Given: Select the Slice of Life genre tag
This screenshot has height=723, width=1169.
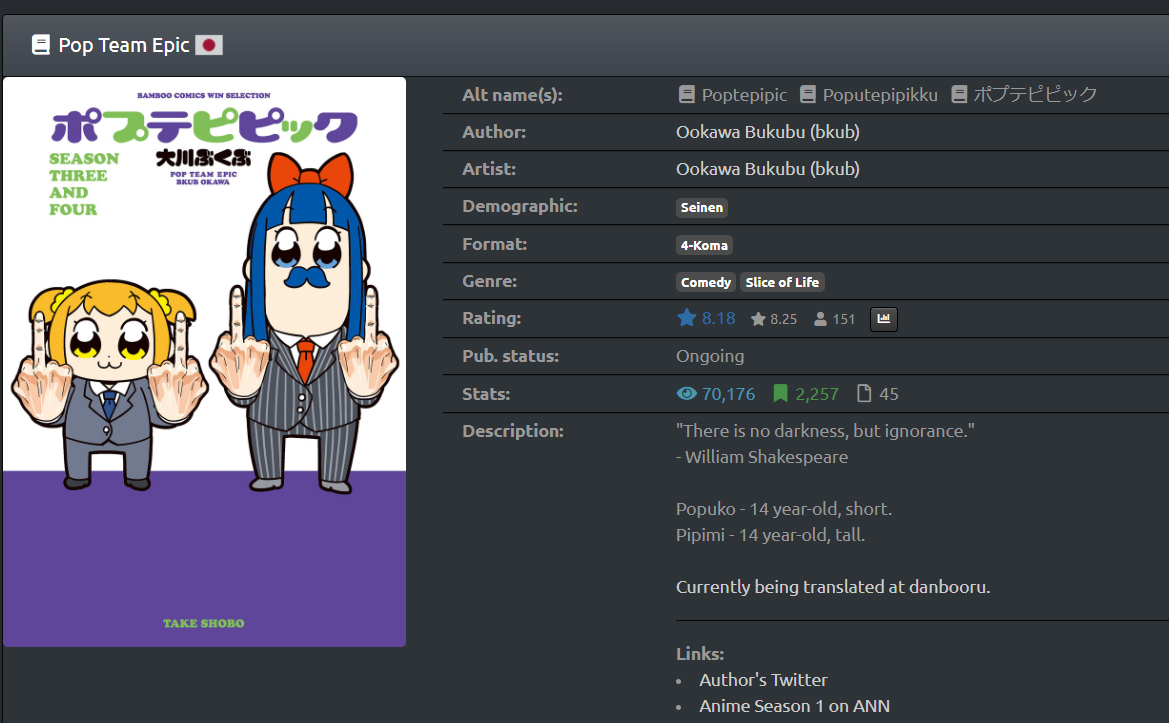Looking at the screenshot, I should [782, 282].
